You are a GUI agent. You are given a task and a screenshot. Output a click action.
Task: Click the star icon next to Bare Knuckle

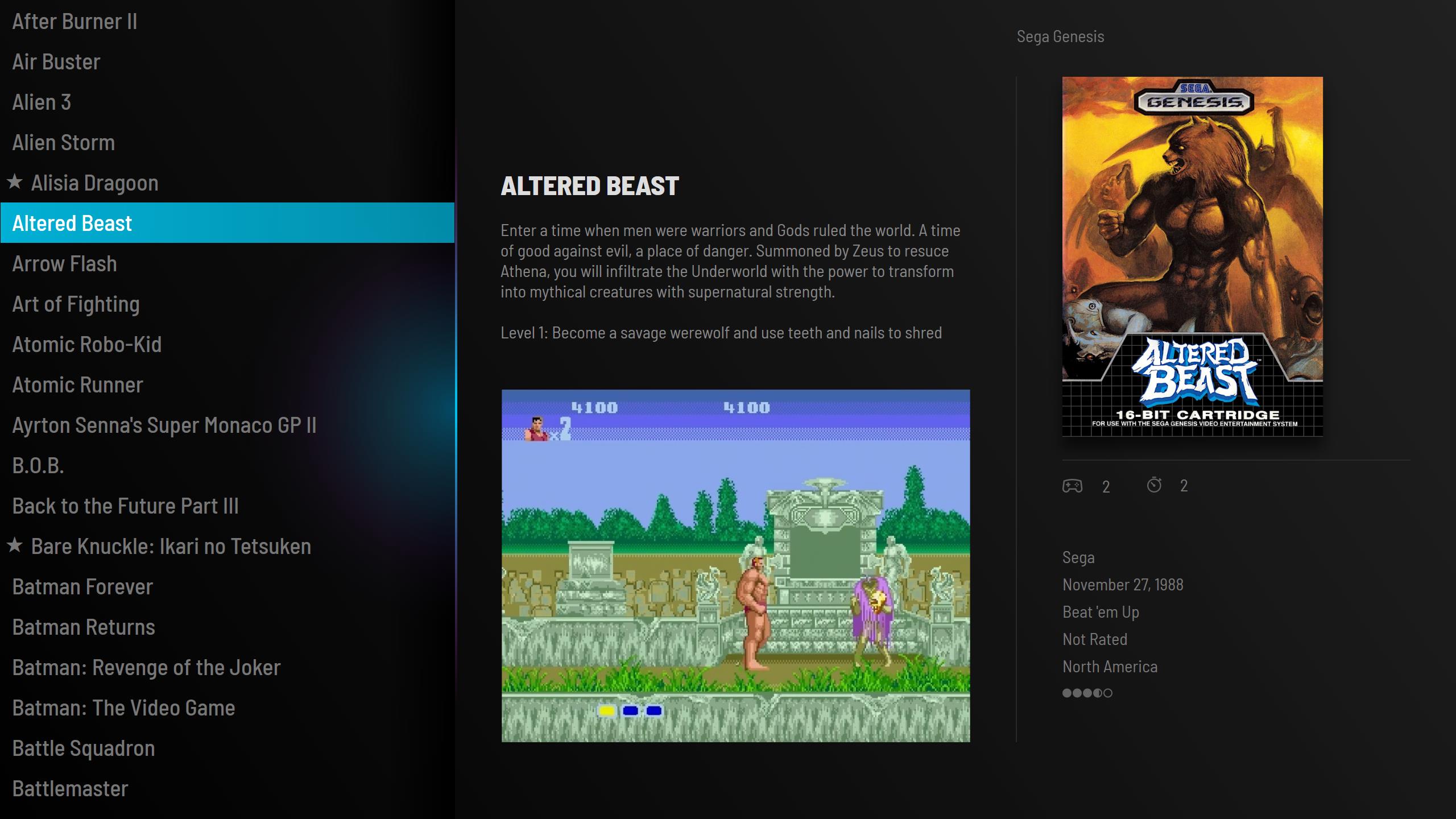tap(15, 545)
